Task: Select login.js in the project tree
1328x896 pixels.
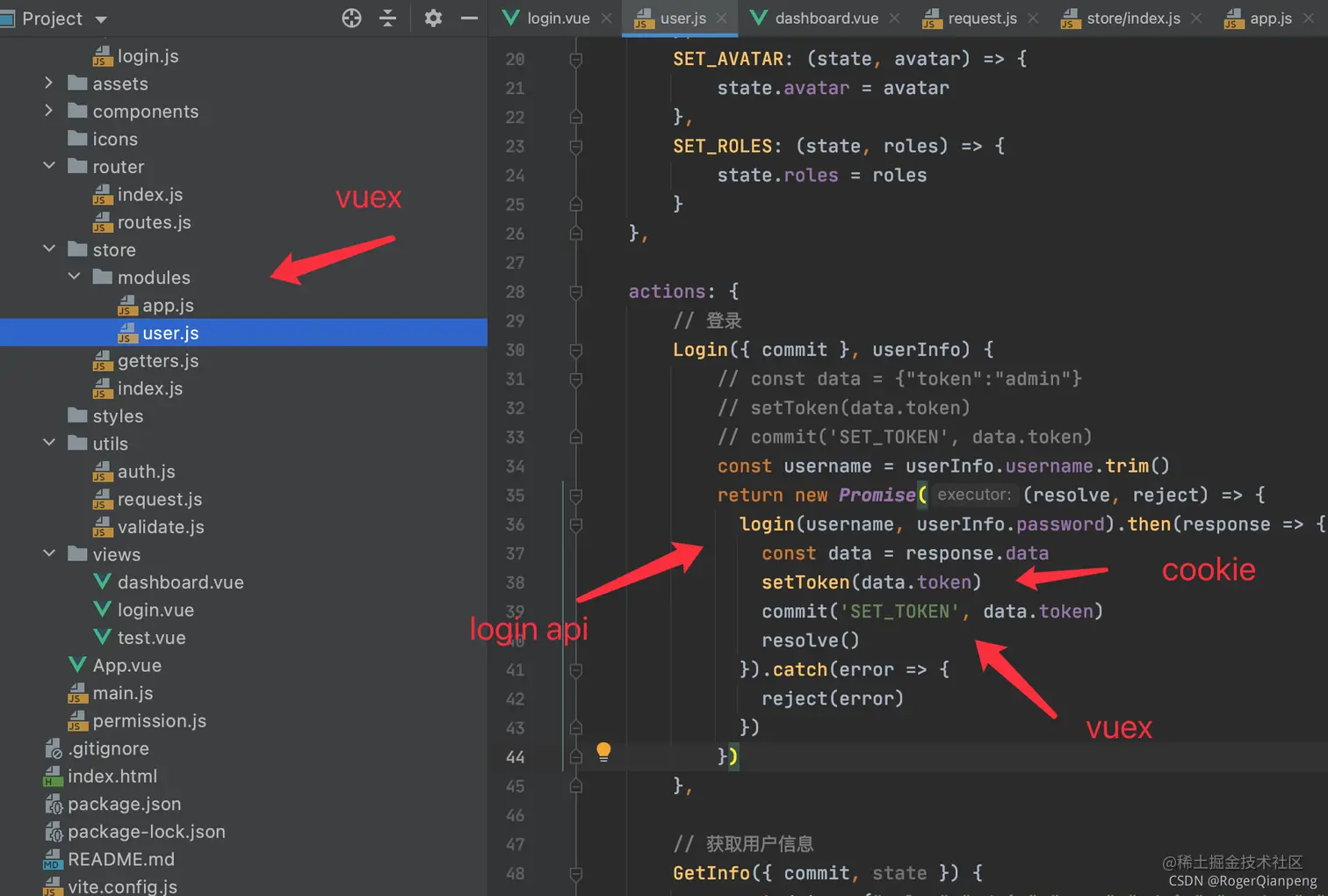Action: (135, 56)
